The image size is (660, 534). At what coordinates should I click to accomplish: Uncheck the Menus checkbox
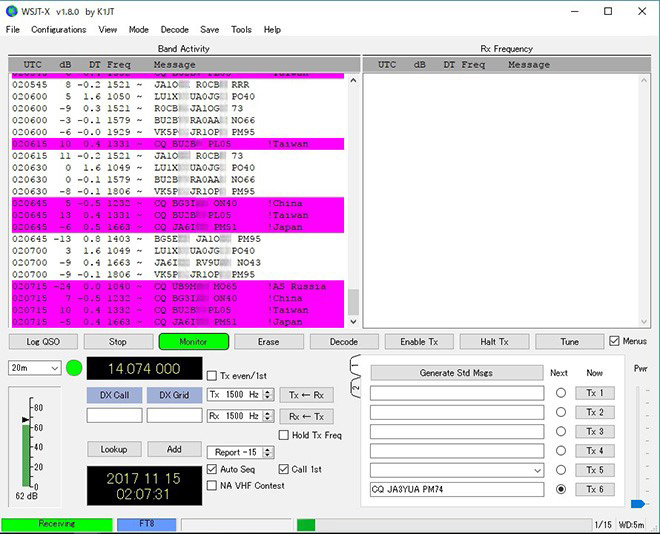[615, 342]
